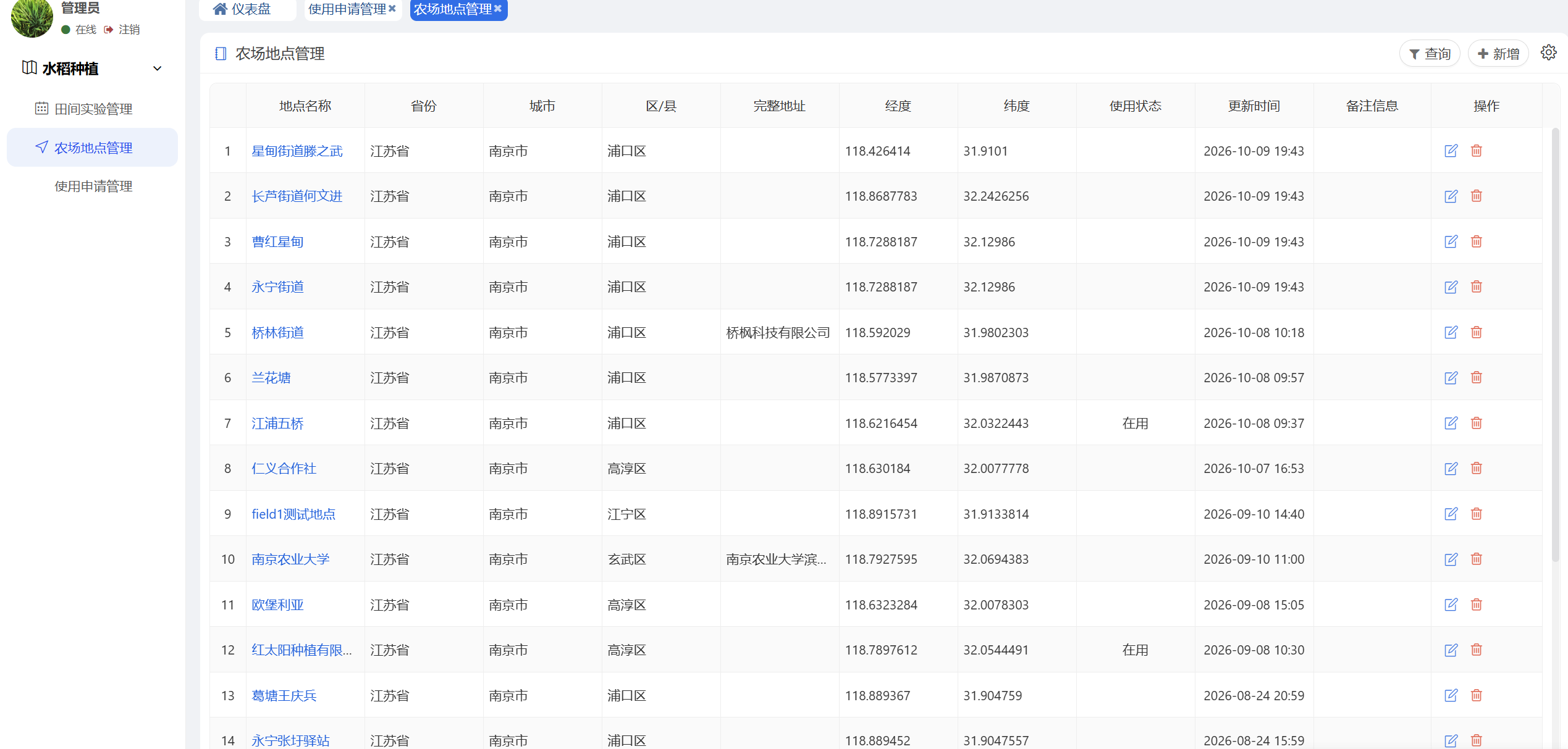The height and width of the screenshot is (749, 1568).
Task: Edit the 桥林街道 row
Action: click(x=1451, y=332)
